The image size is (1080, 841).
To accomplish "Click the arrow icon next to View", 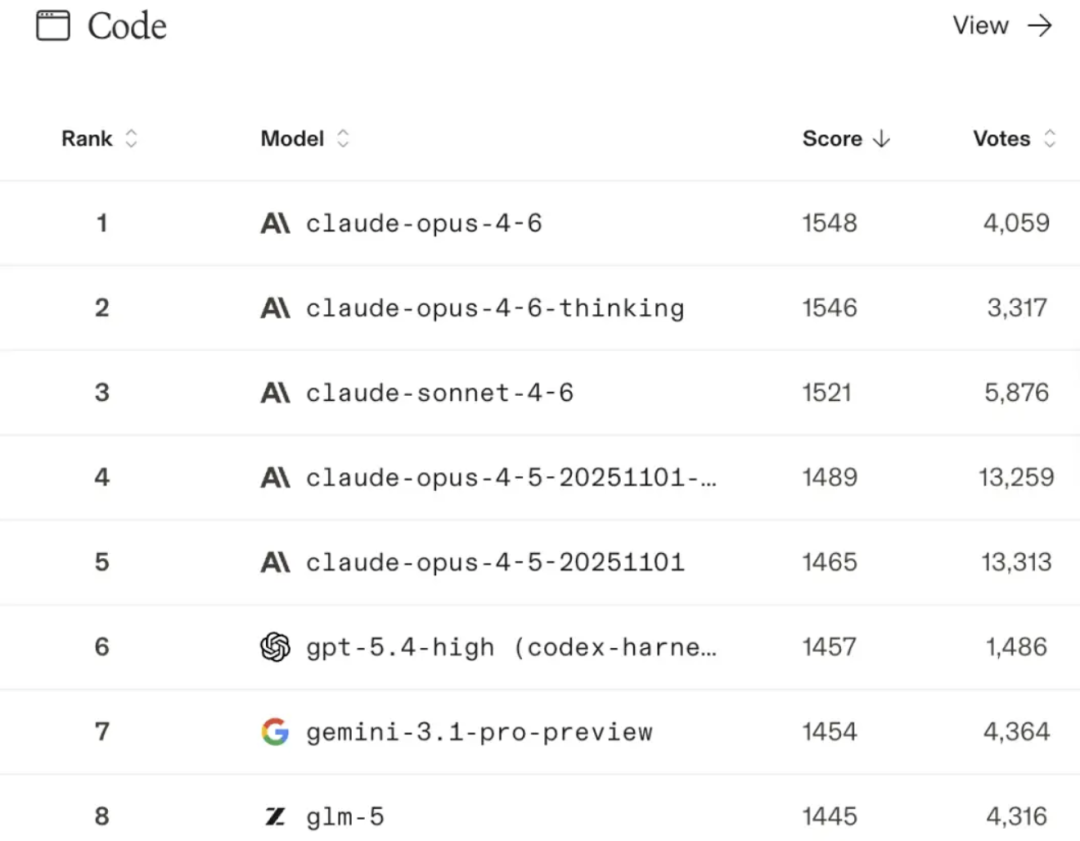I will [1040, 26].
